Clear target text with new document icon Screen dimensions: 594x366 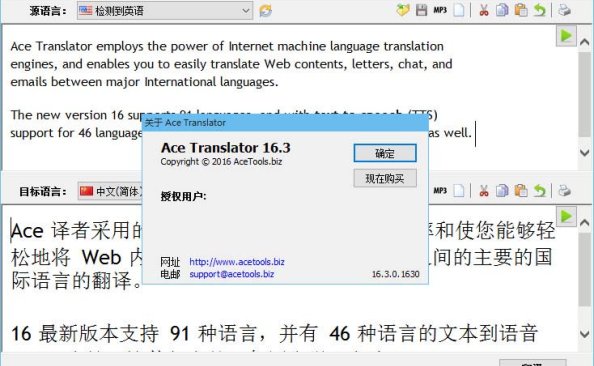tap(459, 191)
